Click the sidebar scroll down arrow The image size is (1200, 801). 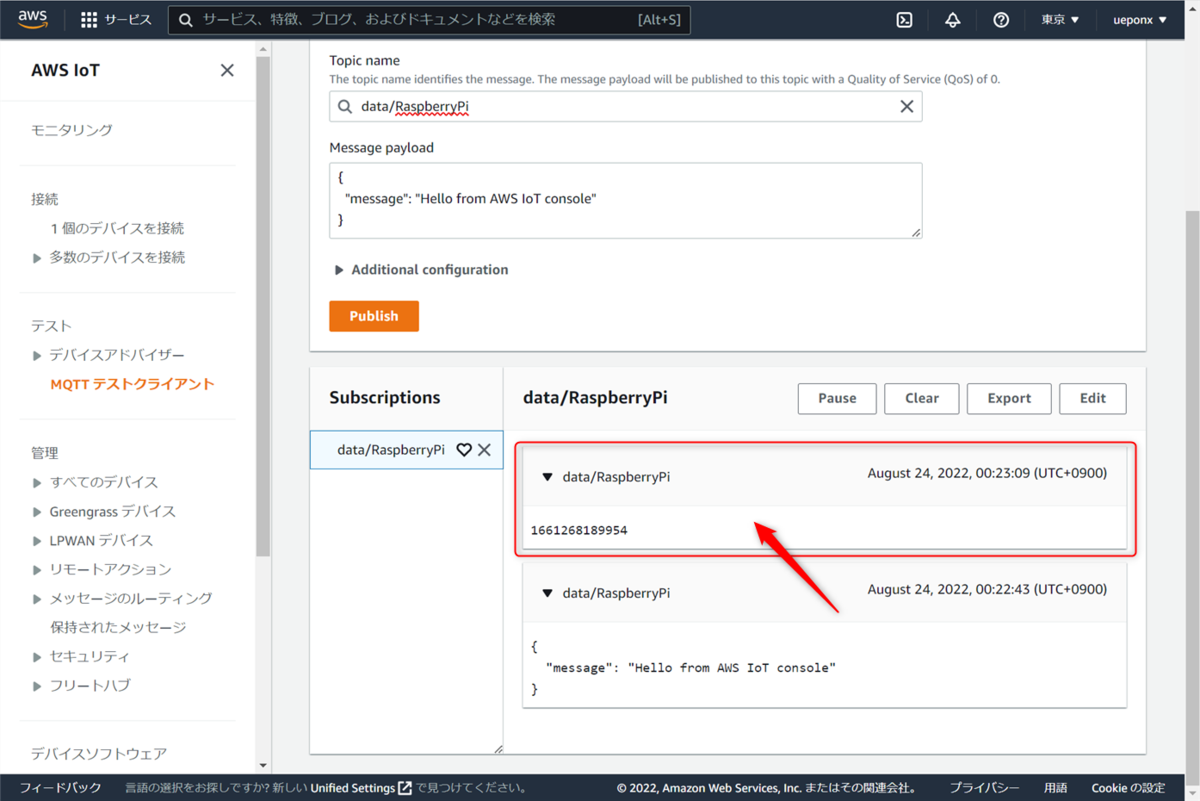click(x=263, y=766)
